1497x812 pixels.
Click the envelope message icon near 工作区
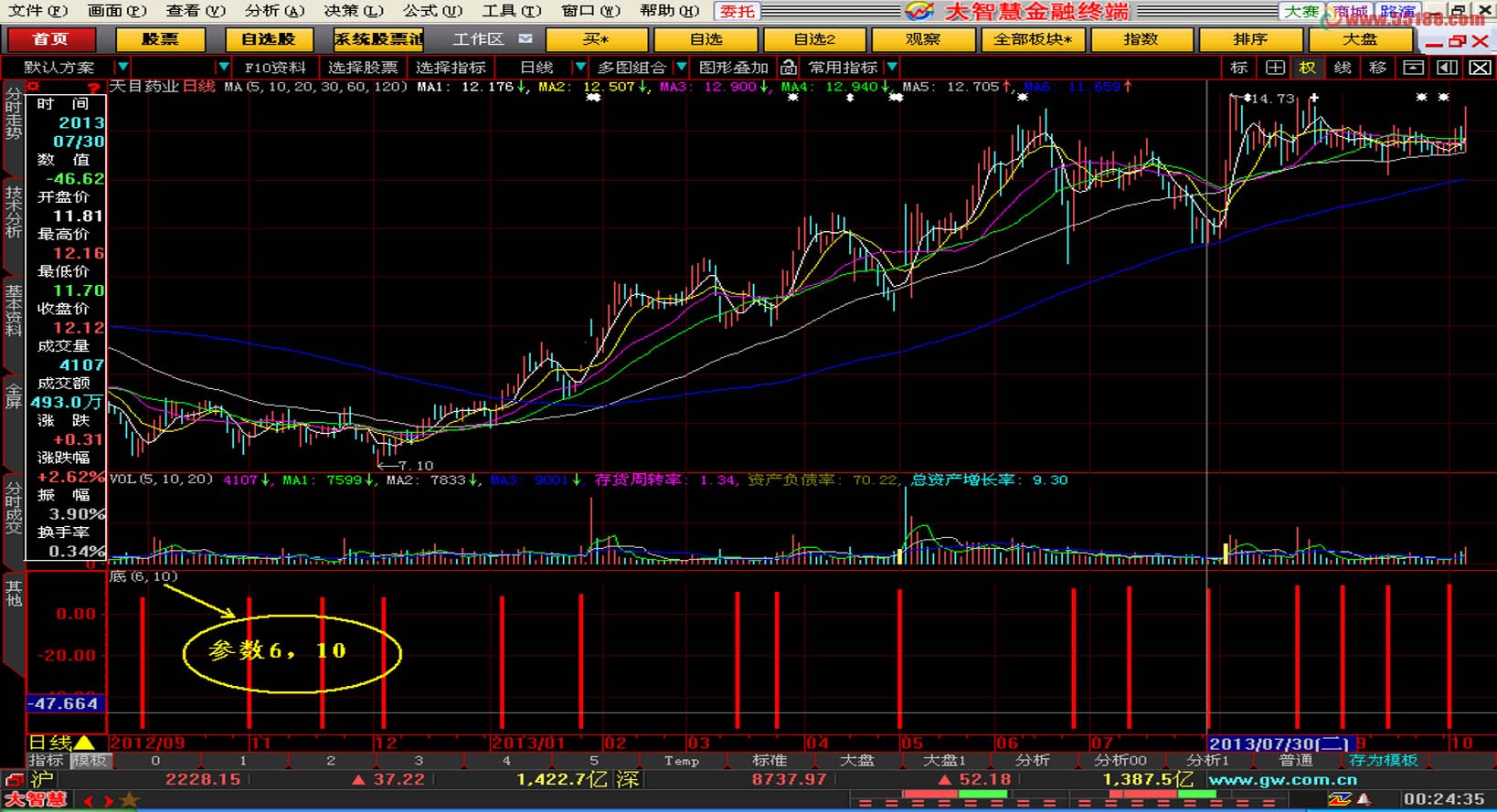point(526,39)
